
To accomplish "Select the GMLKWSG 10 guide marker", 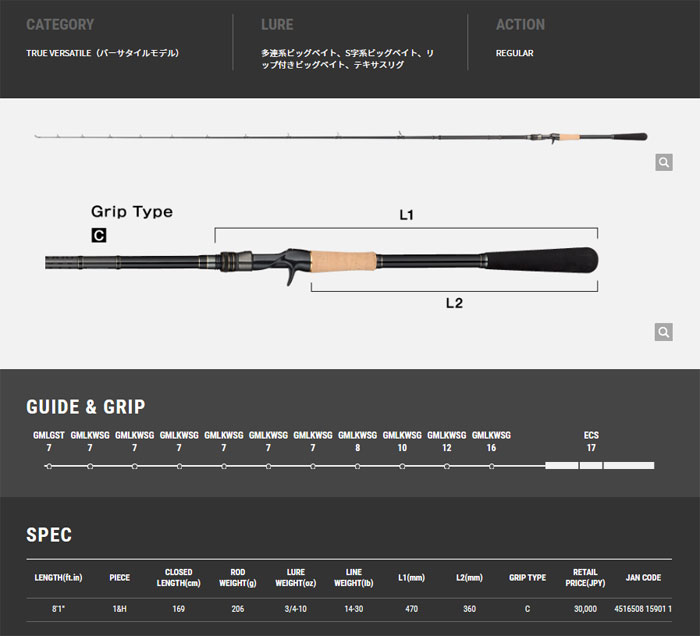I will pyautogui.click(x=402, y=466).
